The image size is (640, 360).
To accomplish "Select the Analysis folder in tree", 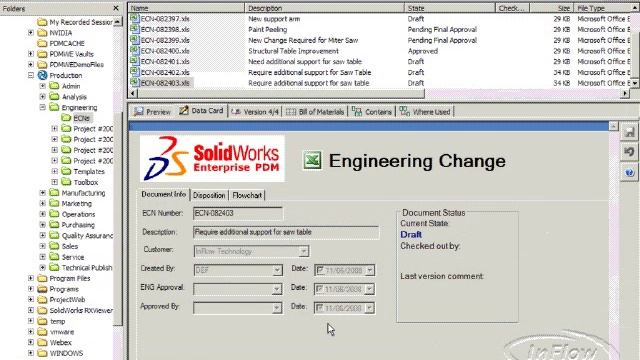I will (x=74, y=97).
